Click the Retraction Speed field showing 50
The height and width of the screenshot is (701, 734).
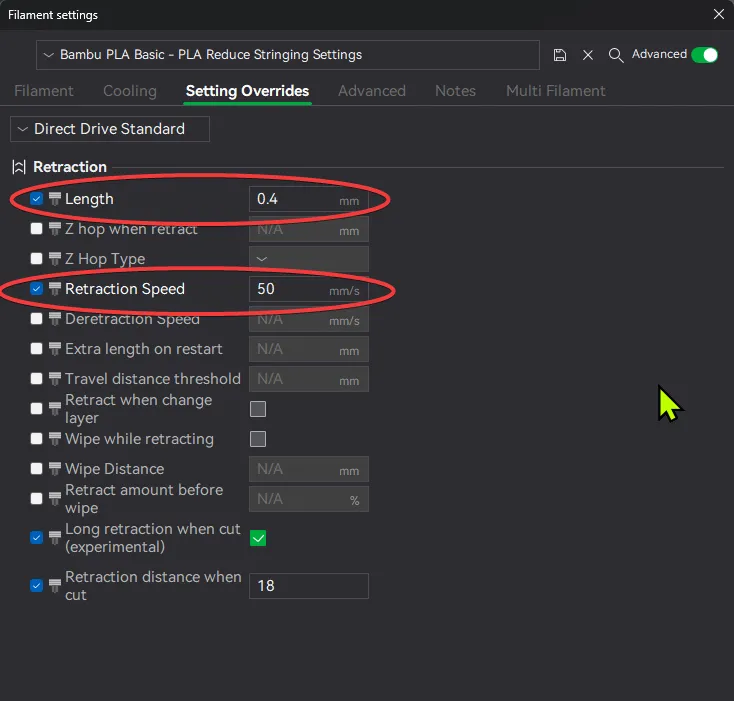309,289
